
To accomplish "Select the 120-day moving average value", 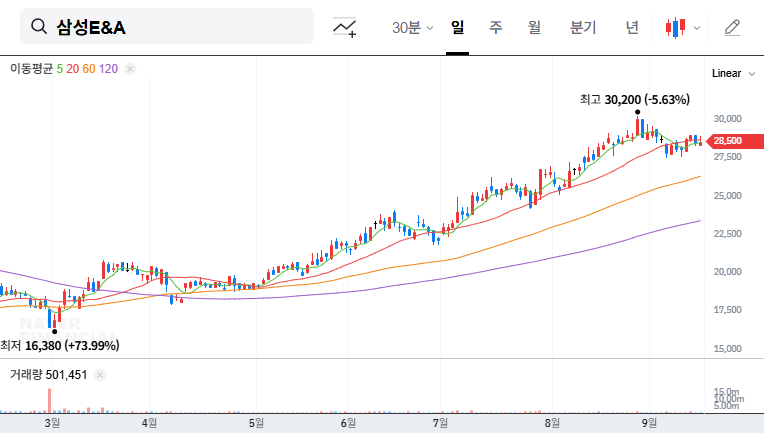I will pyautogui.click(x=108, y=69).
